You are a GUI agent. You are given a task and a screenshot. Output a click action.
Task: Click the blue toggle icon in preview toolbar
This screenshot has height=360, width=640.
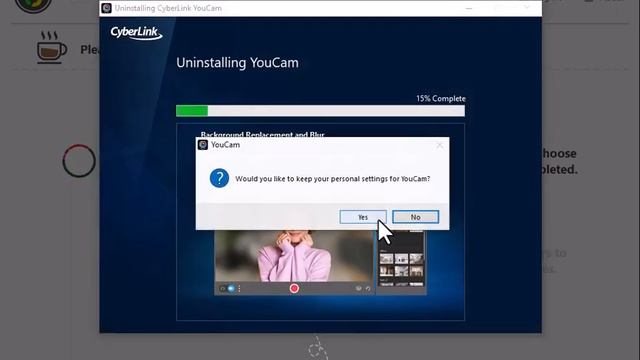point(231,289)
